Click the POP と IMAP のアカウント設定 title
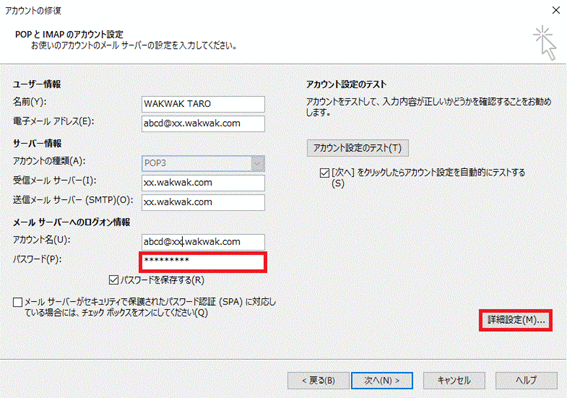This screenshot has height=398, width=567. coord(69,34)
